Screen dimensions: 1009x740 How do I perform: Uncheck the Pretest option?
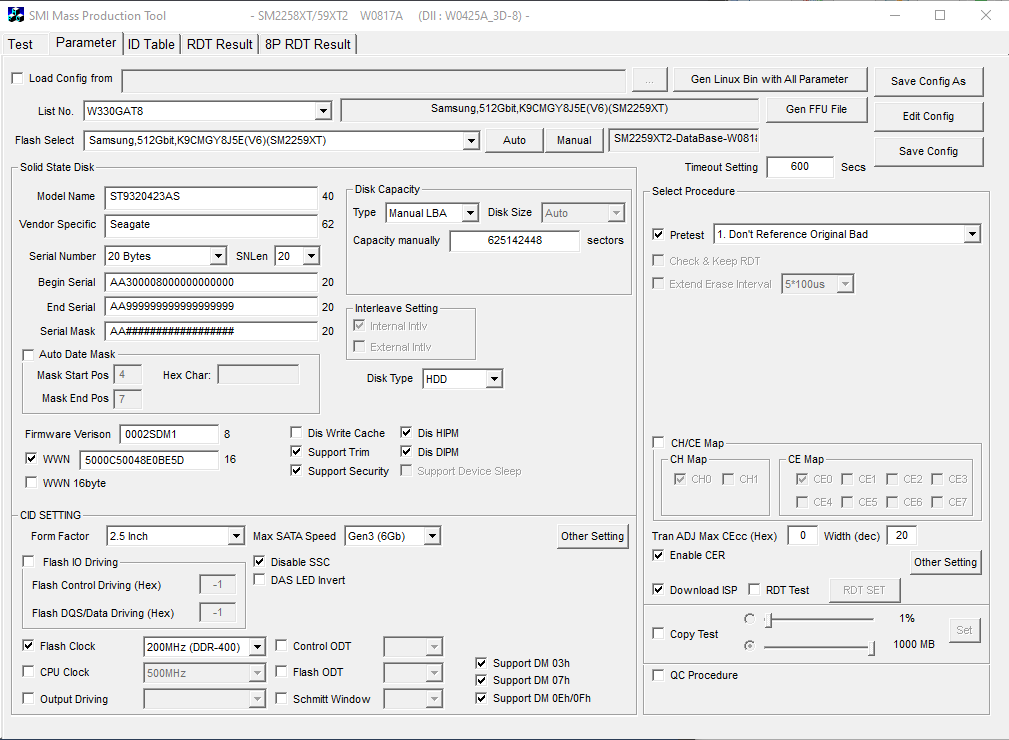tap(657, 233)
